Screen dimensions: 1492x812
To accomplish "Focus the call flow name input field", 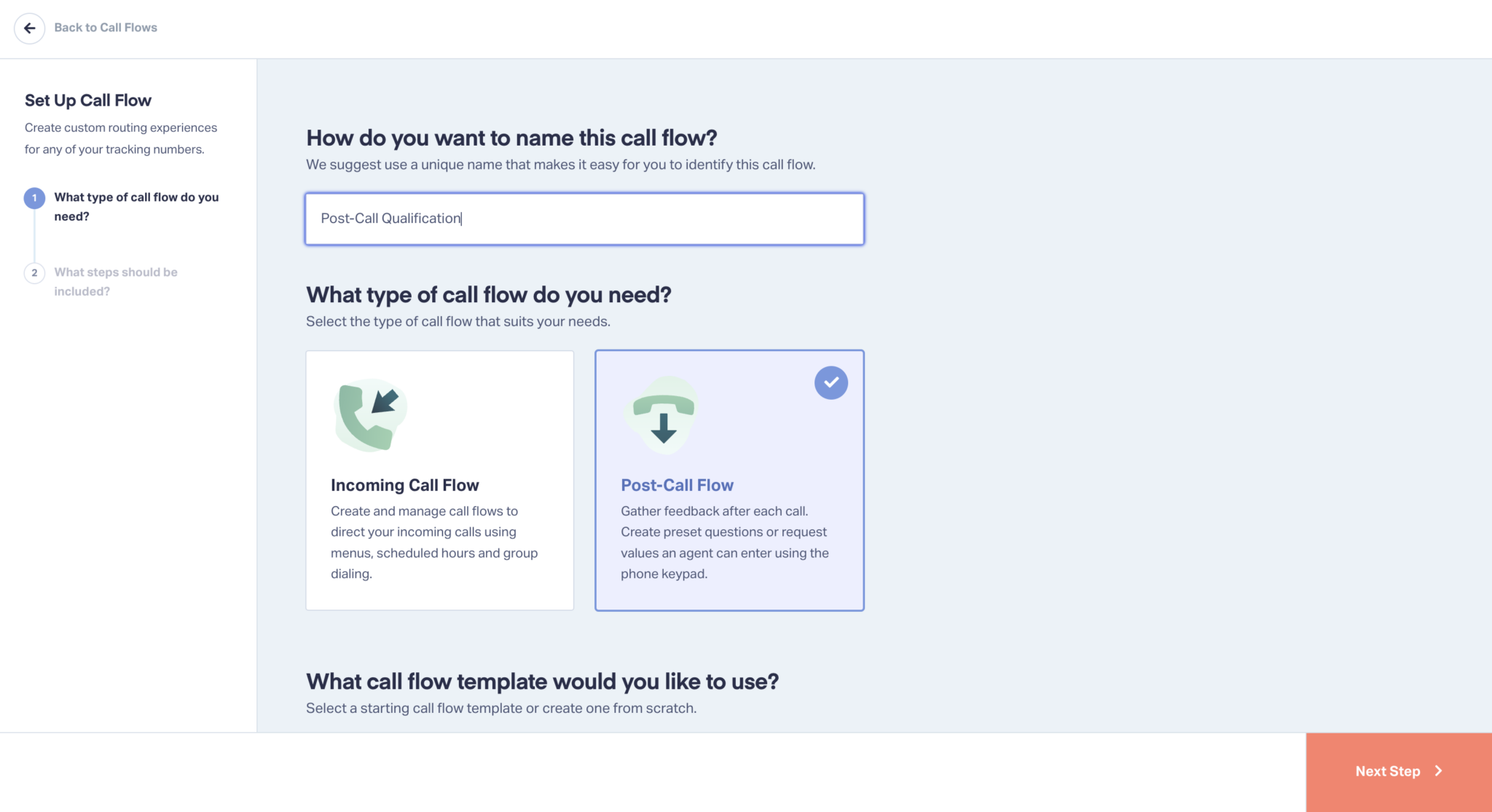I will (584, 218).
